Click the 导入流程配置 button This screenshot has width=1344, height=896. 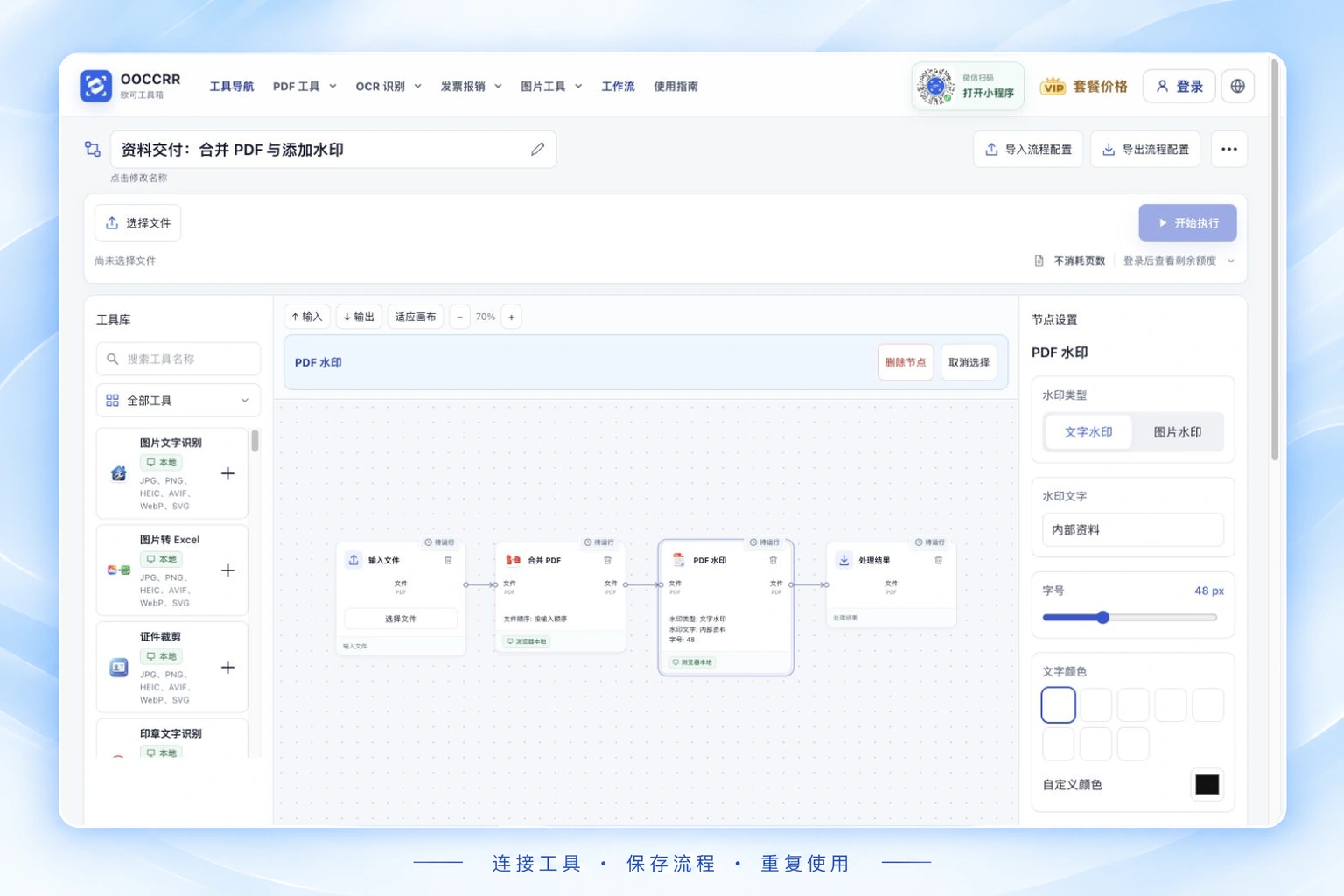click(1028, 150)
